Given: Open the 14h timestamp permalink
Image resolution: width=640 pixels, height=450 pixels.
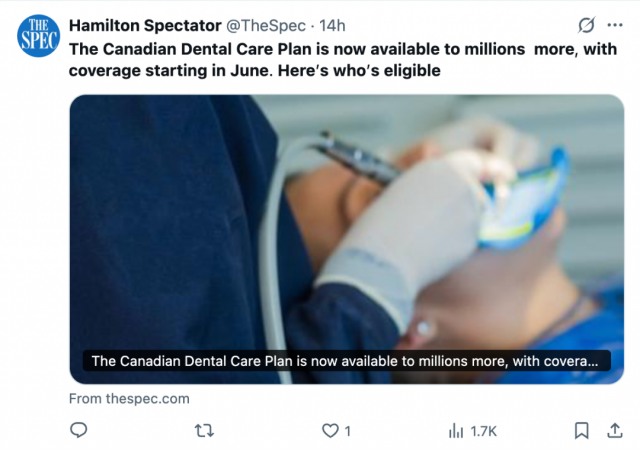Looking at the screenshot, I should [332, 26].
